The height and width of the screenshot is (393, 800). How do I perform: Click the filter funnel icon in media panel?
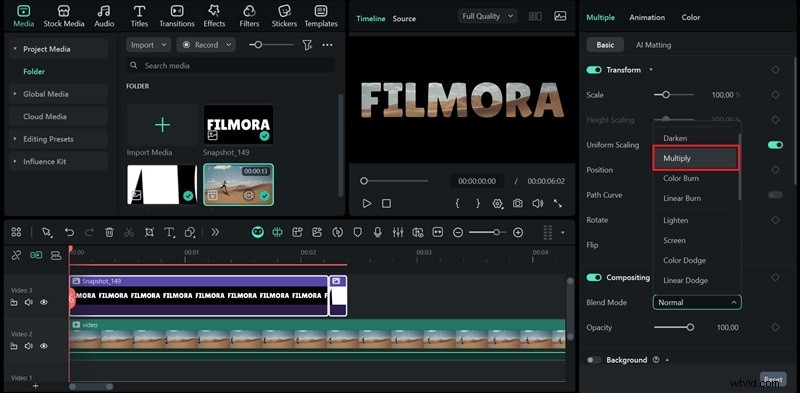[307, 45]
